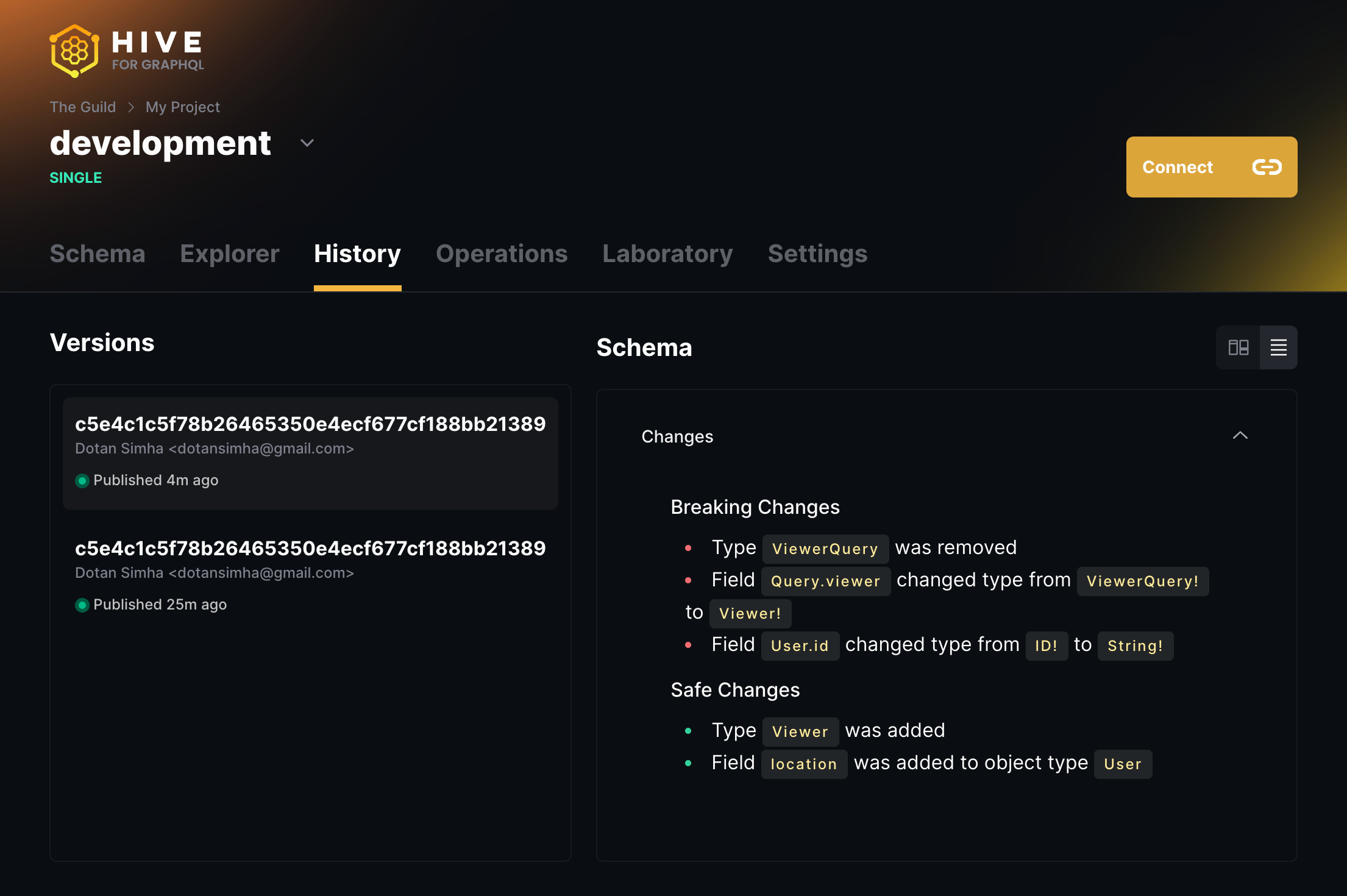Navigate to the Schema tab
The image size is (1347, 896).
[x=97, y=253]
